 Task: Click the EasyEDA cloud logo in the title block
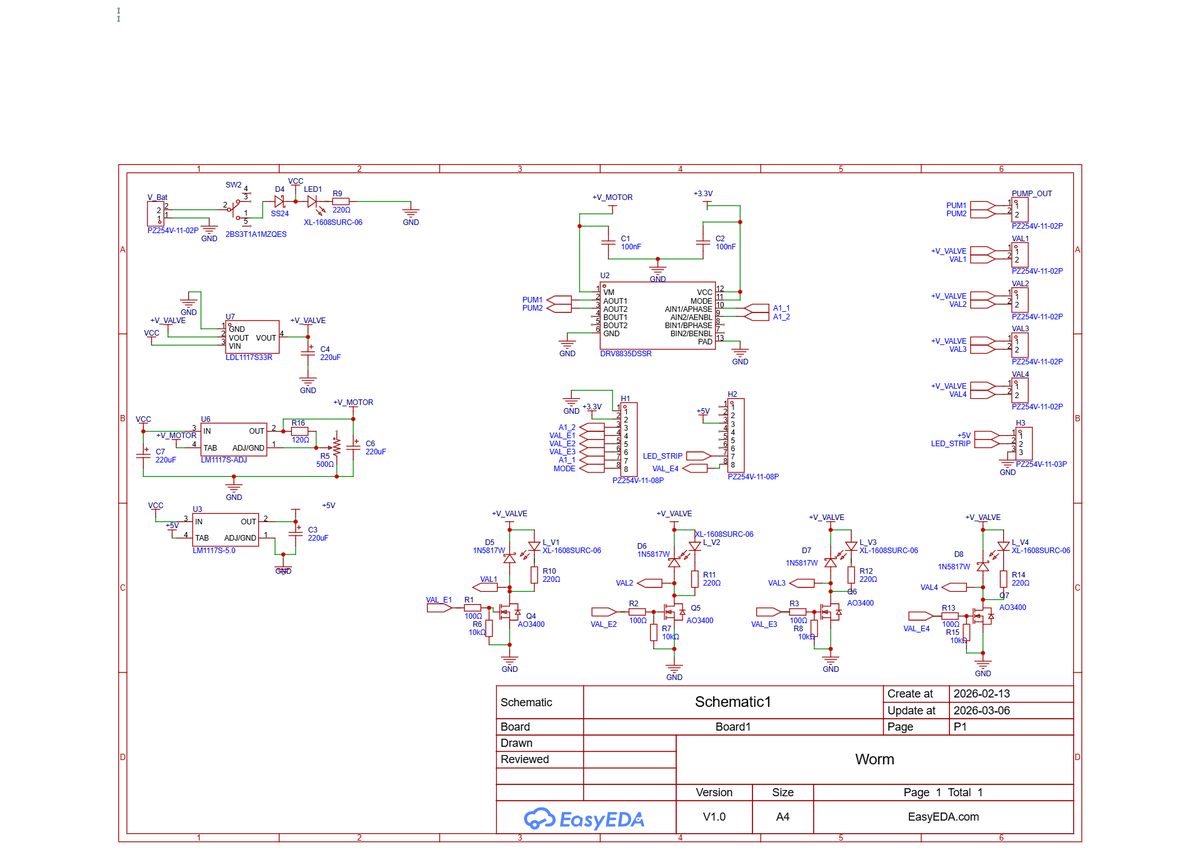586,818
